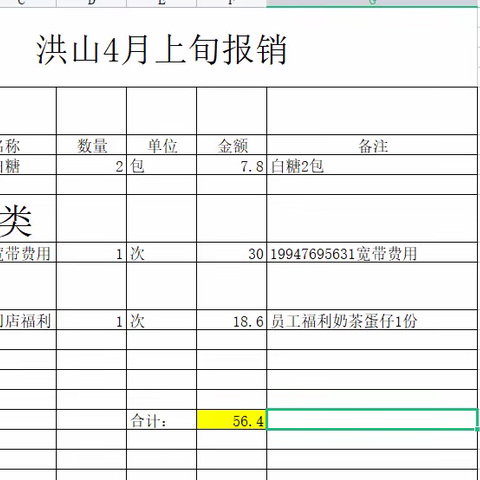
Task: Select the yellow total cell 56.4
Action: pos(232,419)
